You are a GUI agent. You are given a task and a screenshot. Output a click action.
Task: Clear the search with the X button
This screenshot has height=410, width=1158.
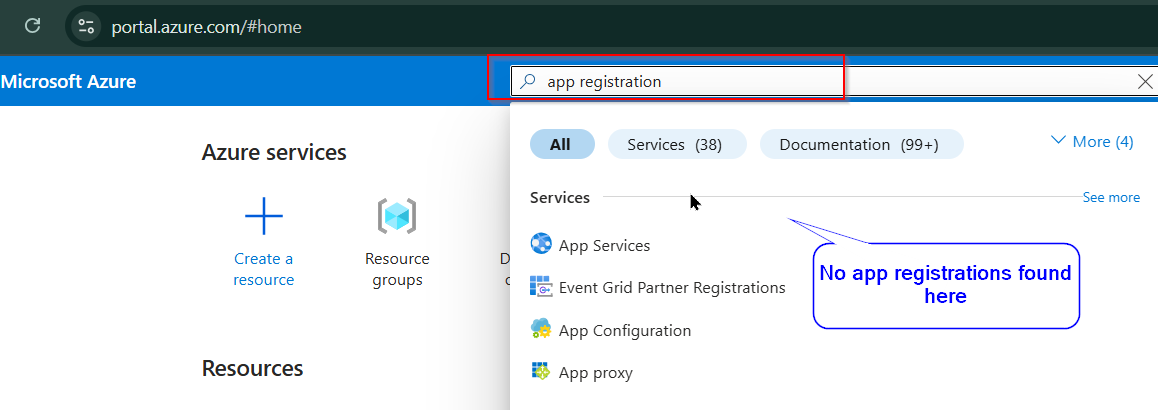pyautogui.click(x=1145, y=81)
